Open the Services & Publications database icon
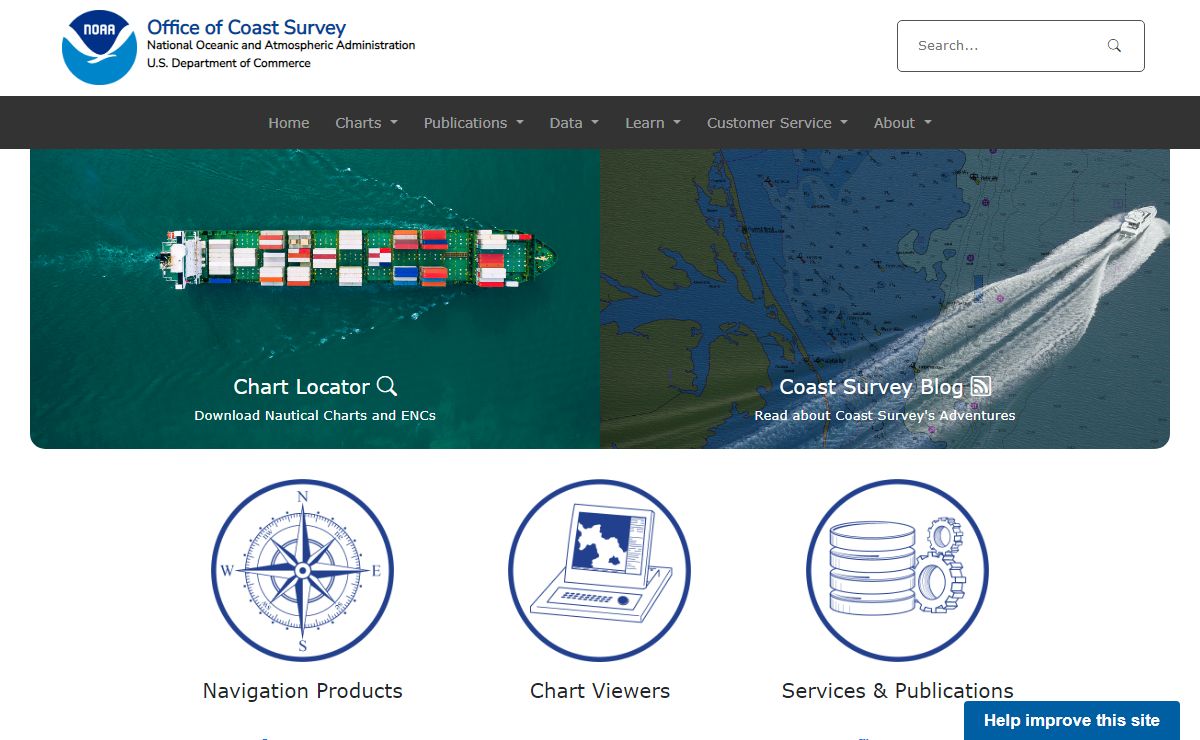 (x=897, y=570)
